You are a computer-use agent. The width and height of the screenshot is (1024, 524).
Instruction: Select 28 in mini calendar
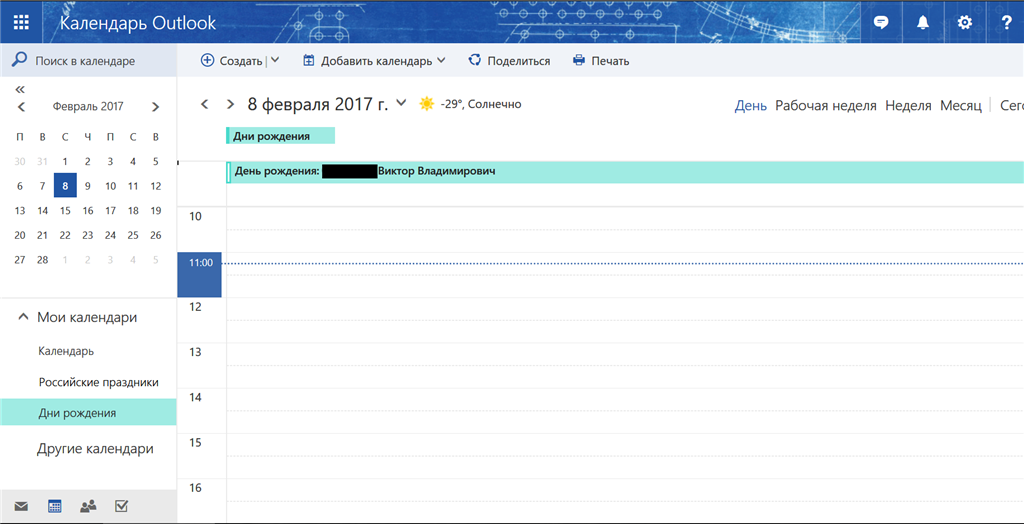[x=42, y=260]
